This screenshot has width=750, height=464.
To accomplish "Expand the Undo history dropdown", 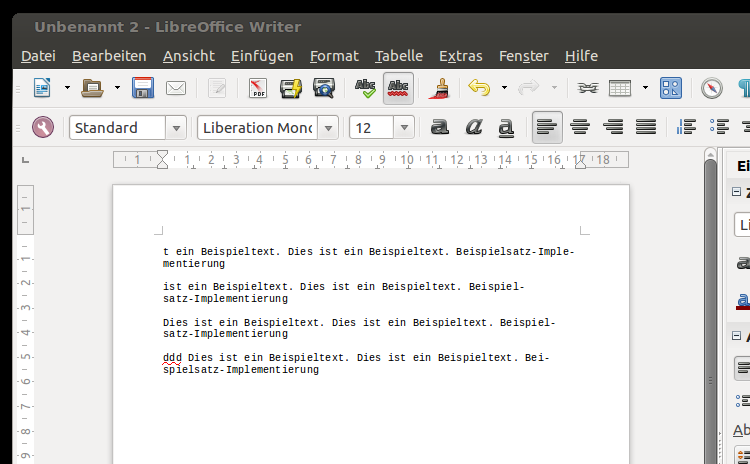I will click(x=504, y=88).
